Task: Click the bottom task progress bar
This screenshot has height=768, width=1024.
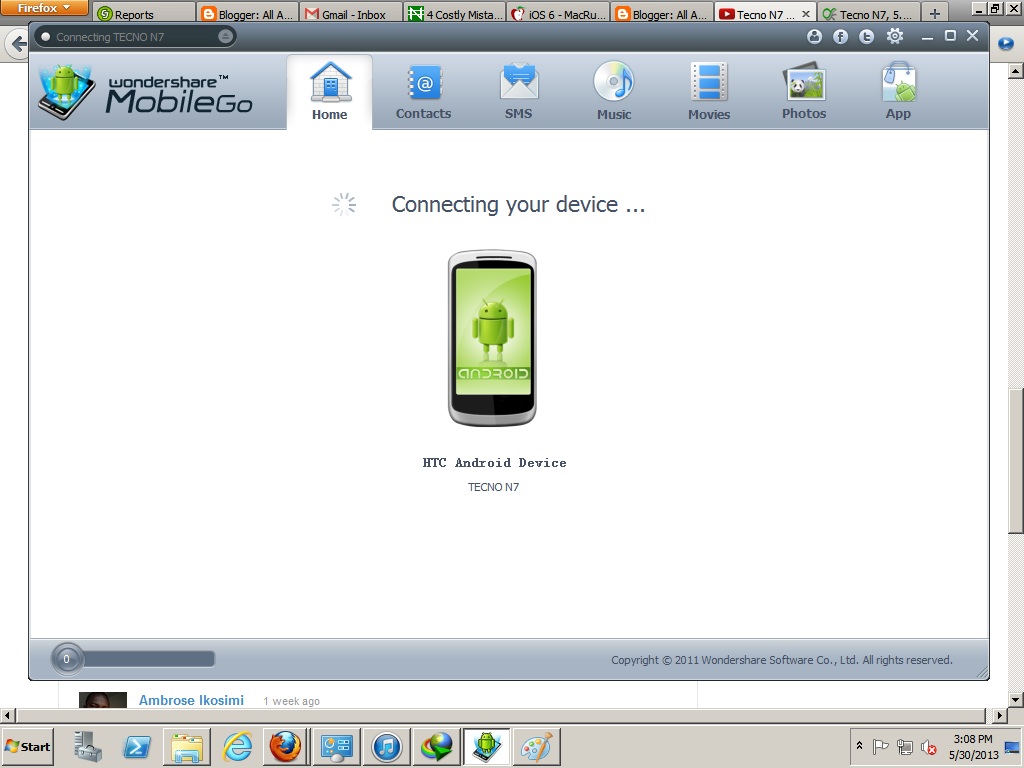Action: coord(149,659)
